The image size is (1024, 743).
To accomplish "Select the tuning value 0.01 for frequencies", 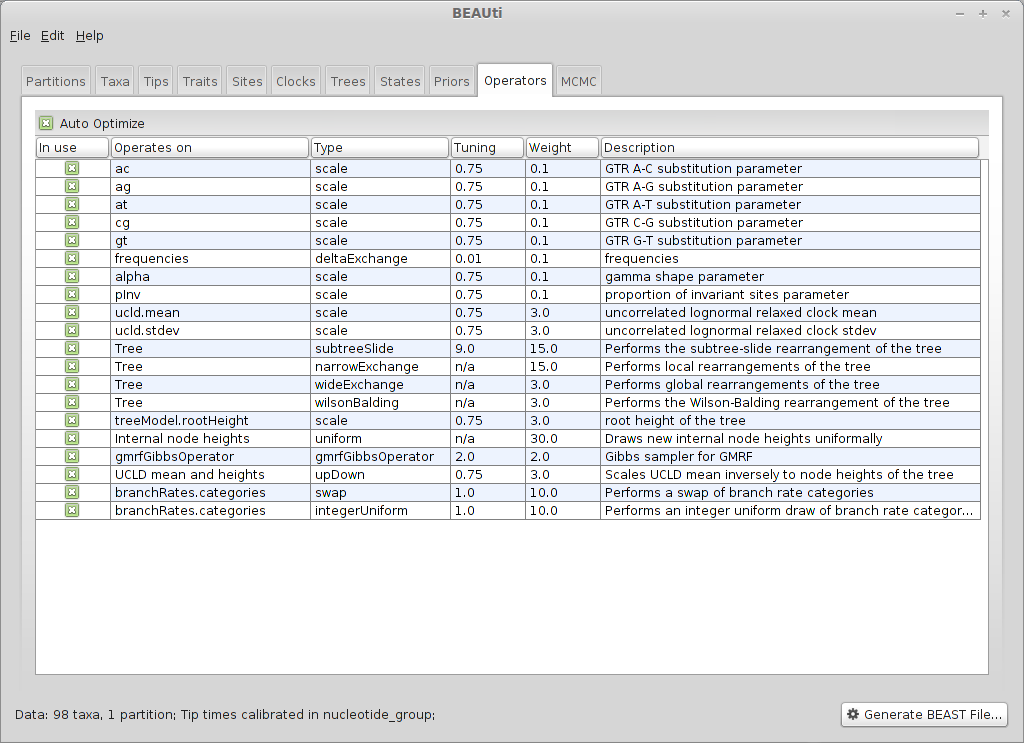I will tap(487, 259).
